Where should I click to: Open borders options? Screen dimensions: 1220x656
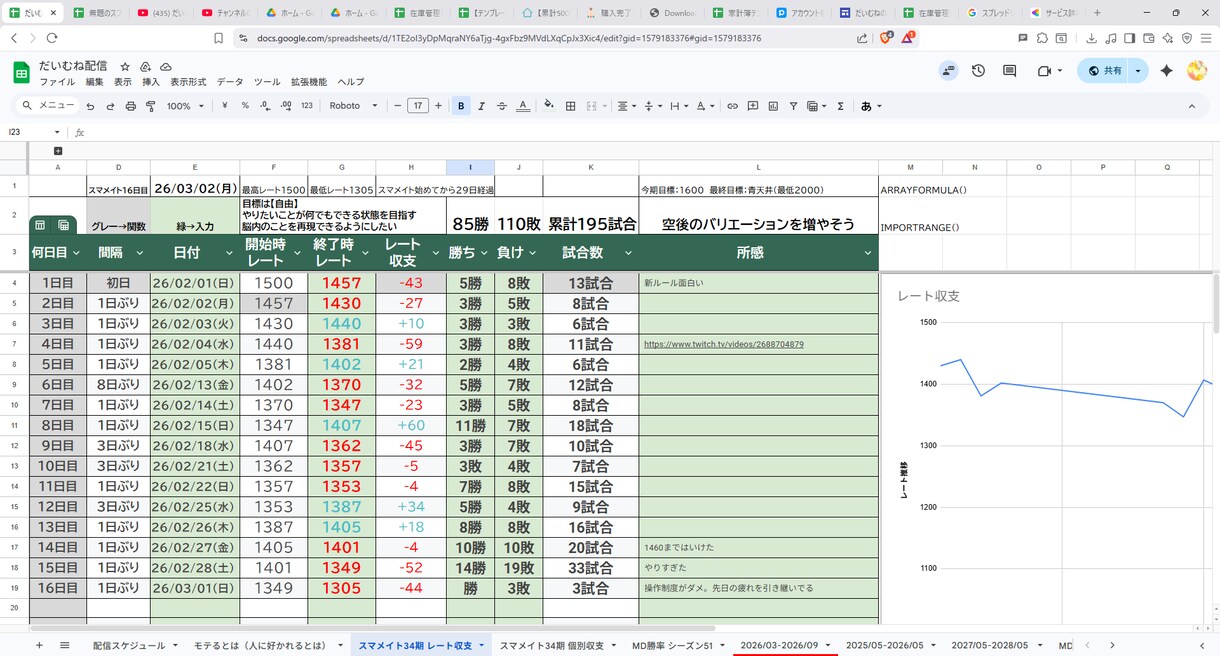point(570,106)
